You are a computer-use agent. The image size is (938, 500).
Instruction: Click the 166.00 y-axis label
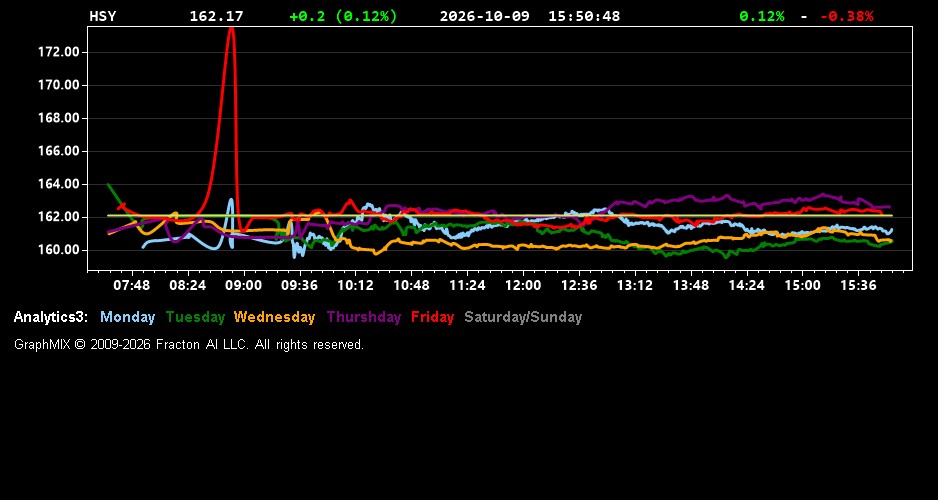click(x=59, y=151)
